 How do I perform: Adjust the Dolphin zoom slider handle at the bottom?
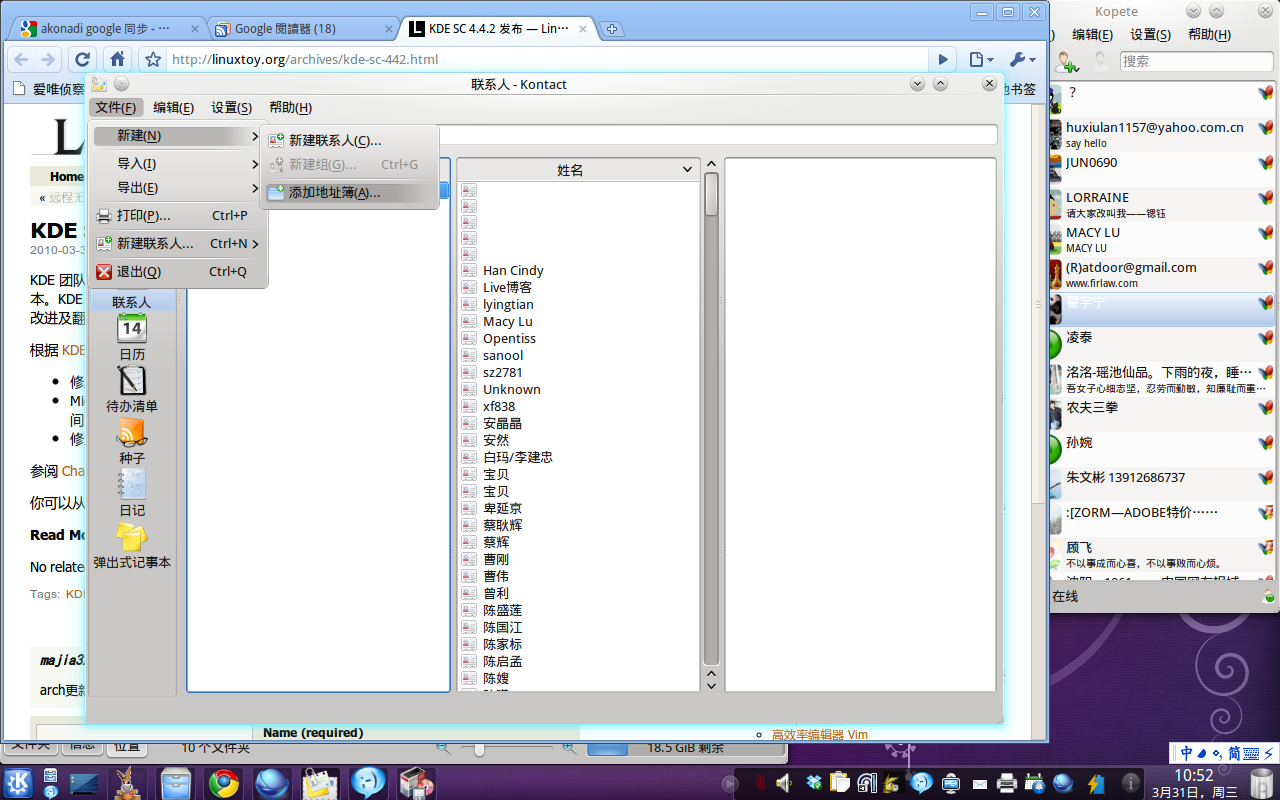point(480,748)
